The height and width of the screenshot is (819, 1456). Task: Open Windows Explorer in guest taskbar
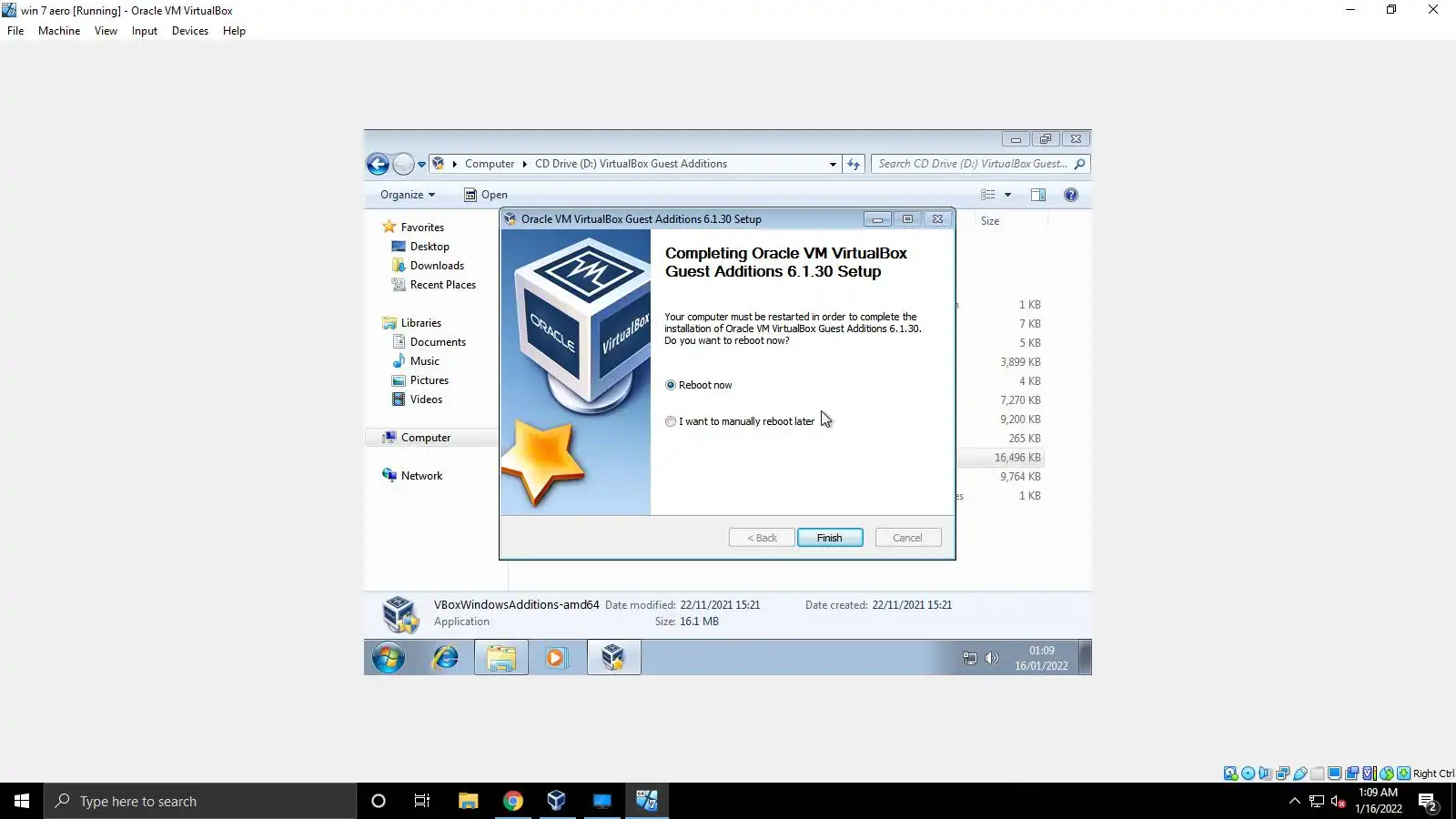pos(501,657)
